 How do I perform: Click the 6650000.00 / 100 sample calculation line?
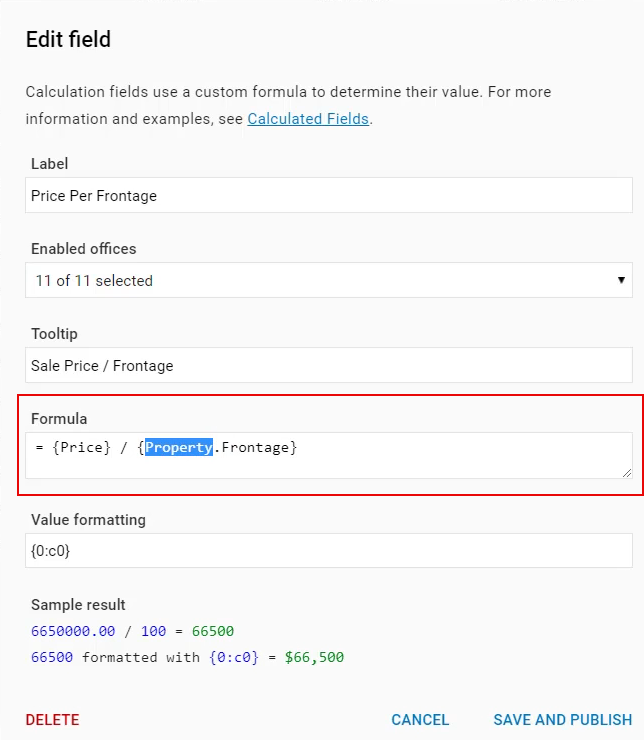[x=133, y=631]
